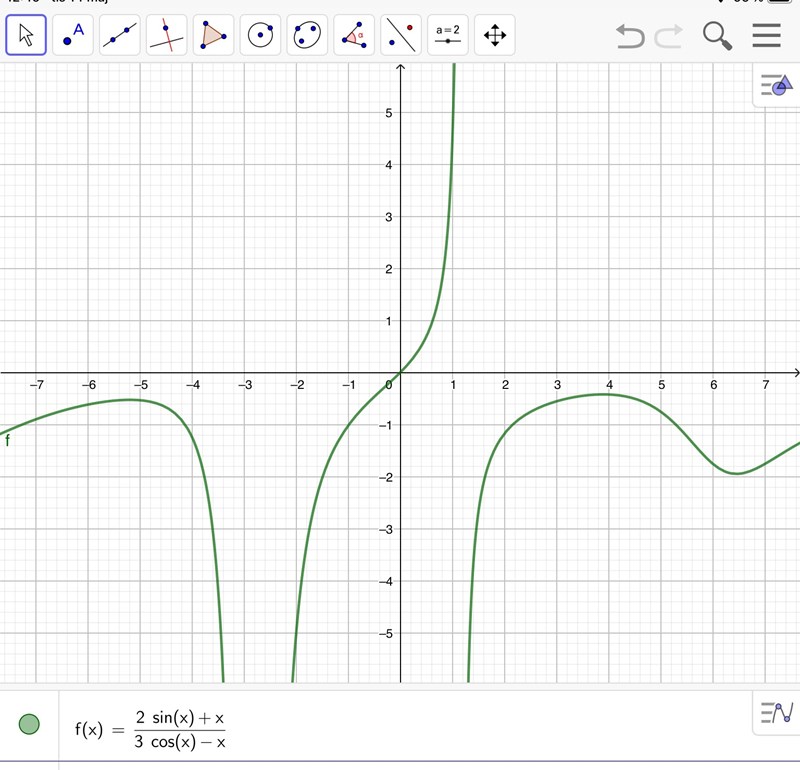Select the Polygon tool
The height and width of the screenshot is (770, 800).
click(x=213, y=36)
